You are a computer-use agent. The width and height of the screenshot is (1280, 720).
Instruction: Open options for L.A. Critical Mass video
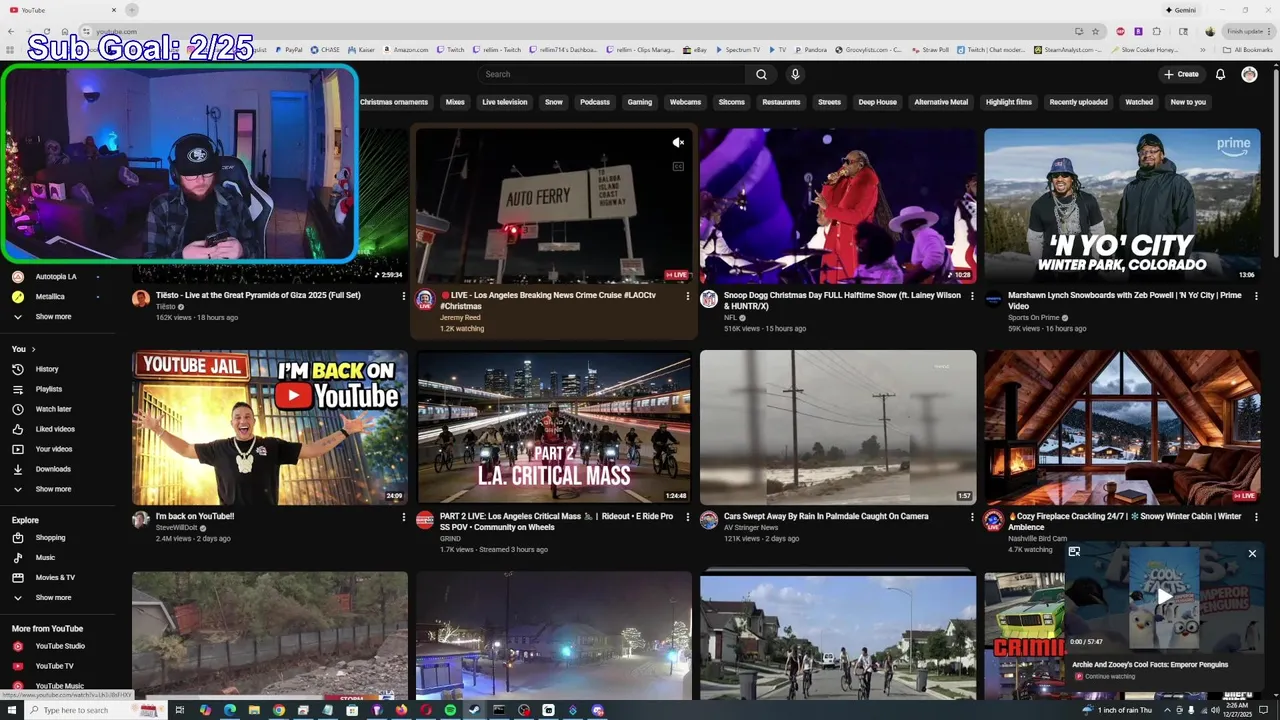tap(688, 517)
